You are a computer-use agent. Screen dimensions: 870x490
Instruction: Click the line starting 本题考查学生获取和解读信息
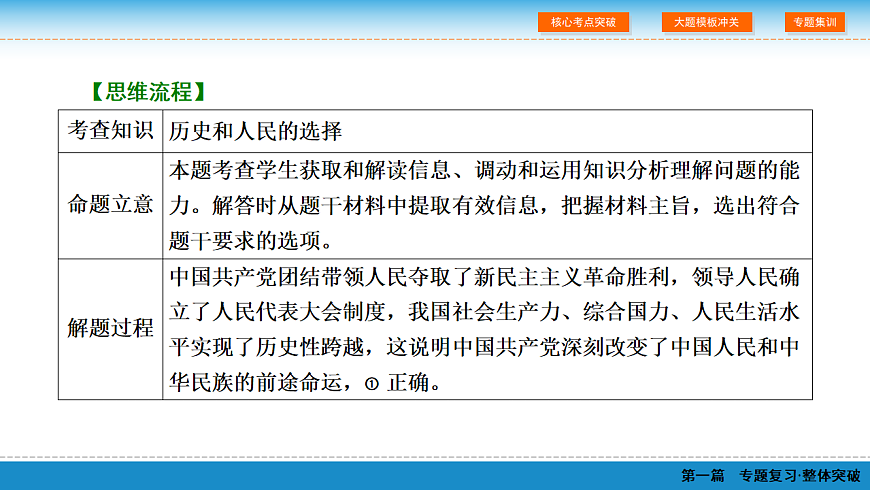pos(484,170)
